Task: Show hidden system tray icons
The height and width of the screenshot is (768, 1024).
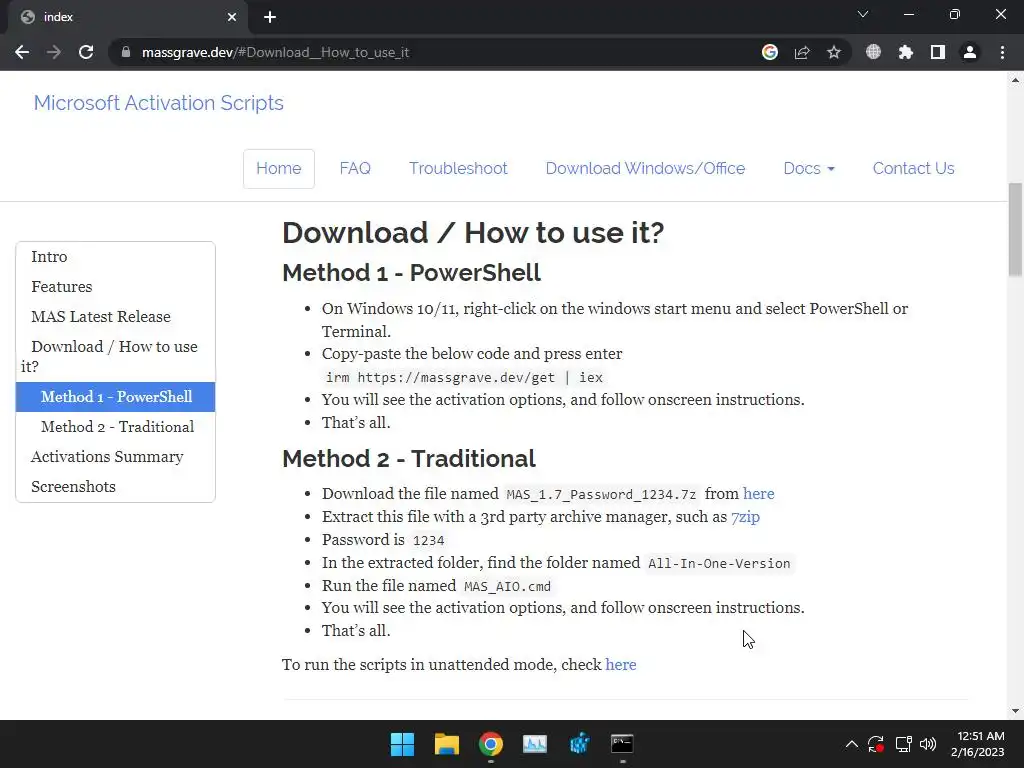Action: click(x=852, y=744)
